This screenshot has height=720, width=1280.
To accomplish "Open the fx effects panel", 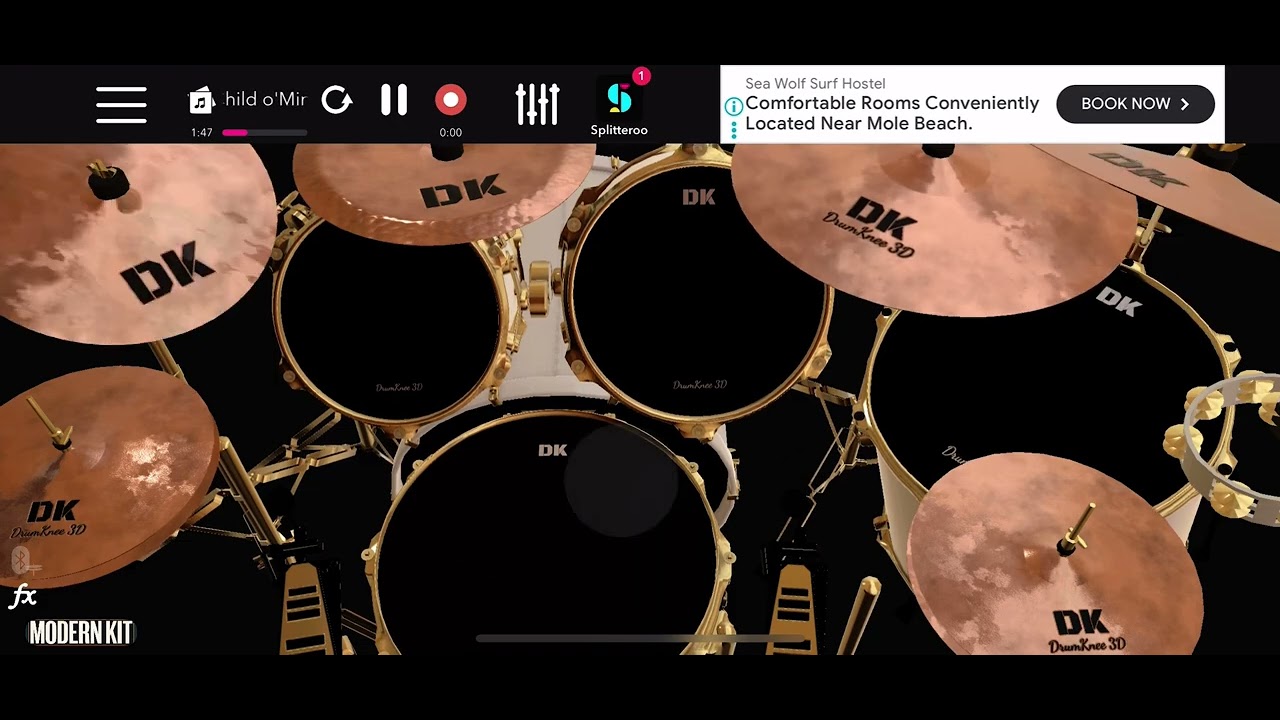I will coord(22,597).
